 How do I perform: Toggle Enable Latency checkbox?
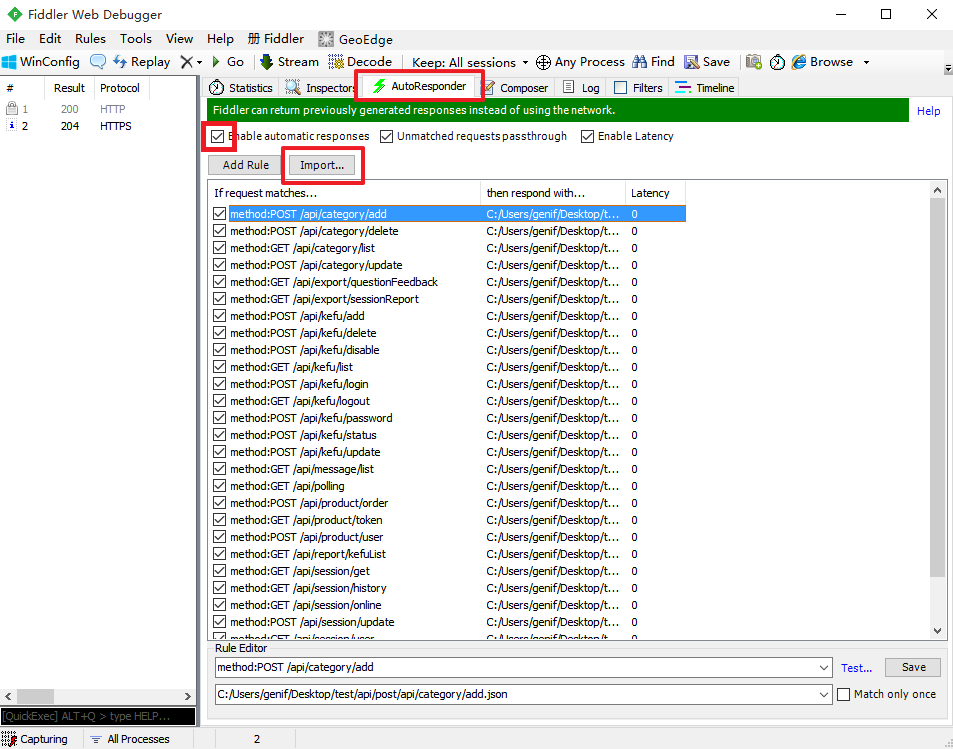(x=587, y=136)
